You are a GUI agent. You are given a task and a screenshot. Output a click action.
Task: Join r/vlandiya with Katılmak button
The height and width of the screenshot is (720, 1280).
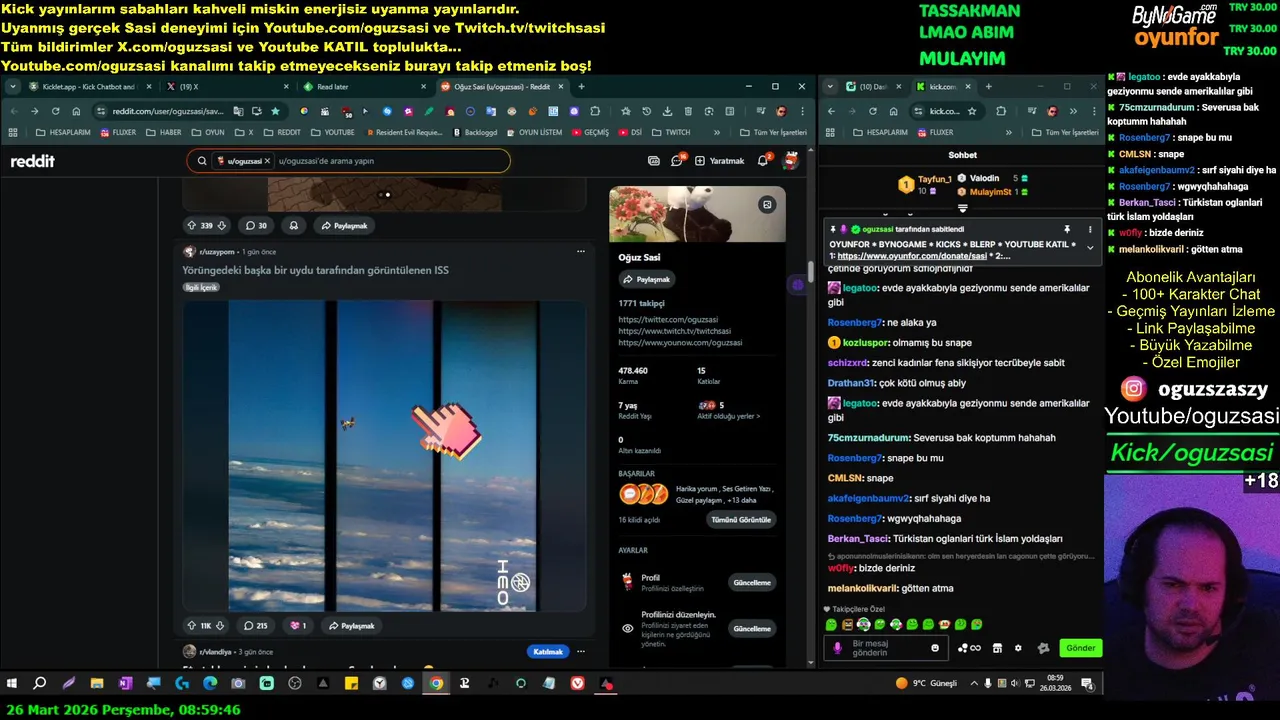click(548, 652)
